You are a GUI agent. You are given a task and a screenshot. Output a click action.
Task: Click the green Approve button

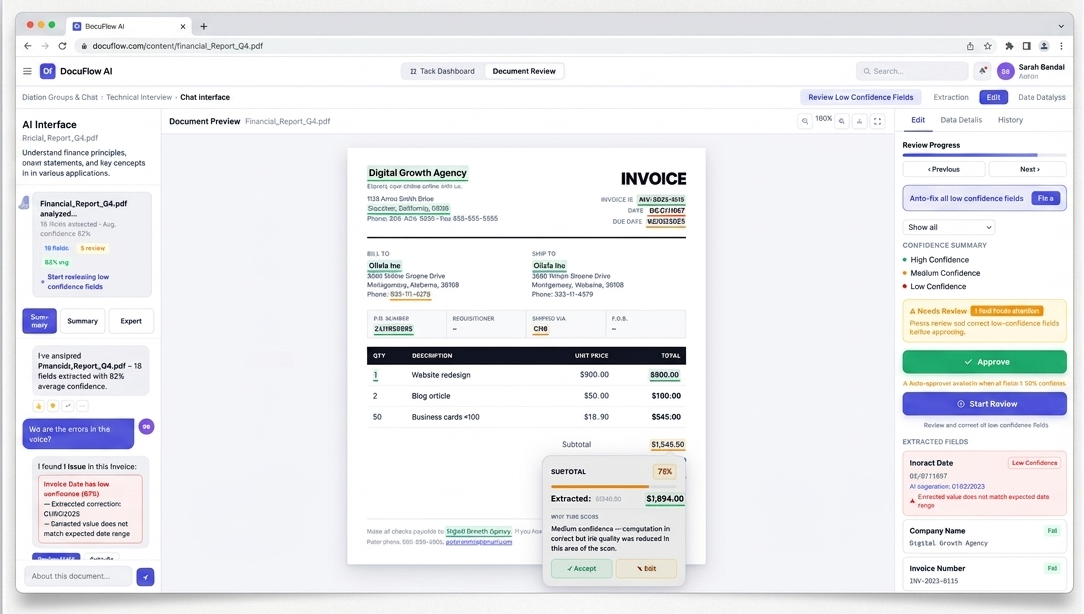[x=984, y=362]
